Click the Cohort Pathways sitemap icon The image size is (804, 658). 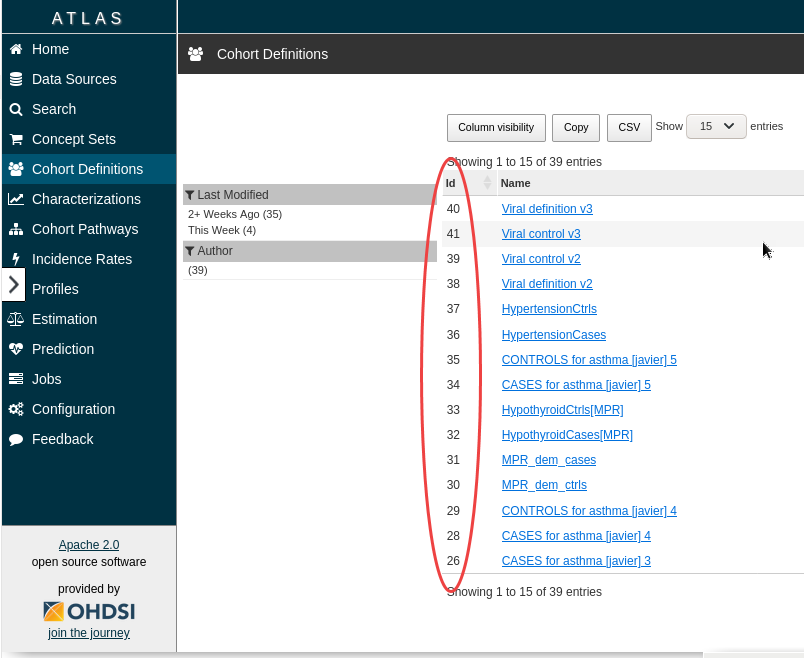pos(16,229)
